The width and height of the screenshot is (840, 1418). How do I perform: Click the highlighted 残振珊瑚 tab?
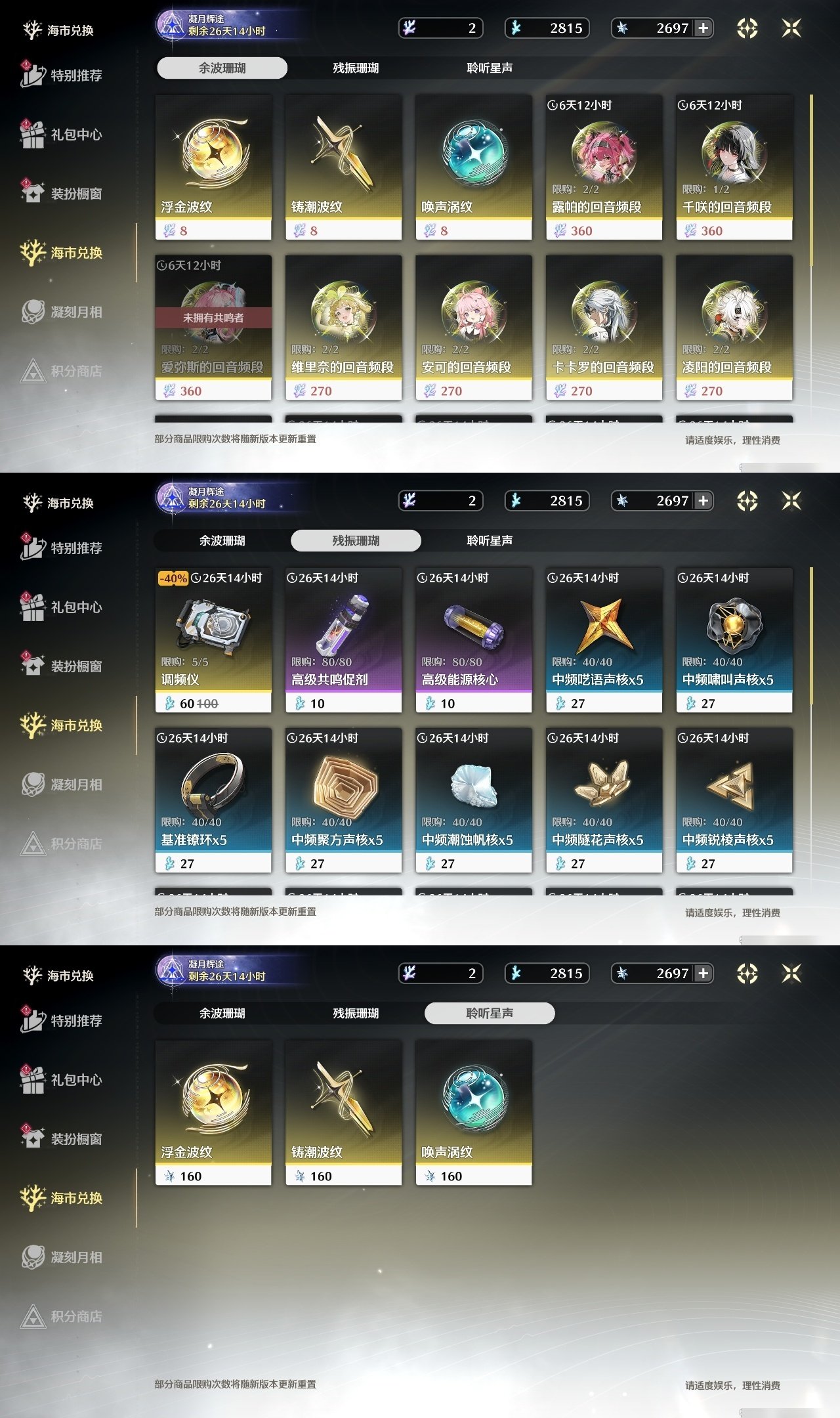click(x=356, y=540)
